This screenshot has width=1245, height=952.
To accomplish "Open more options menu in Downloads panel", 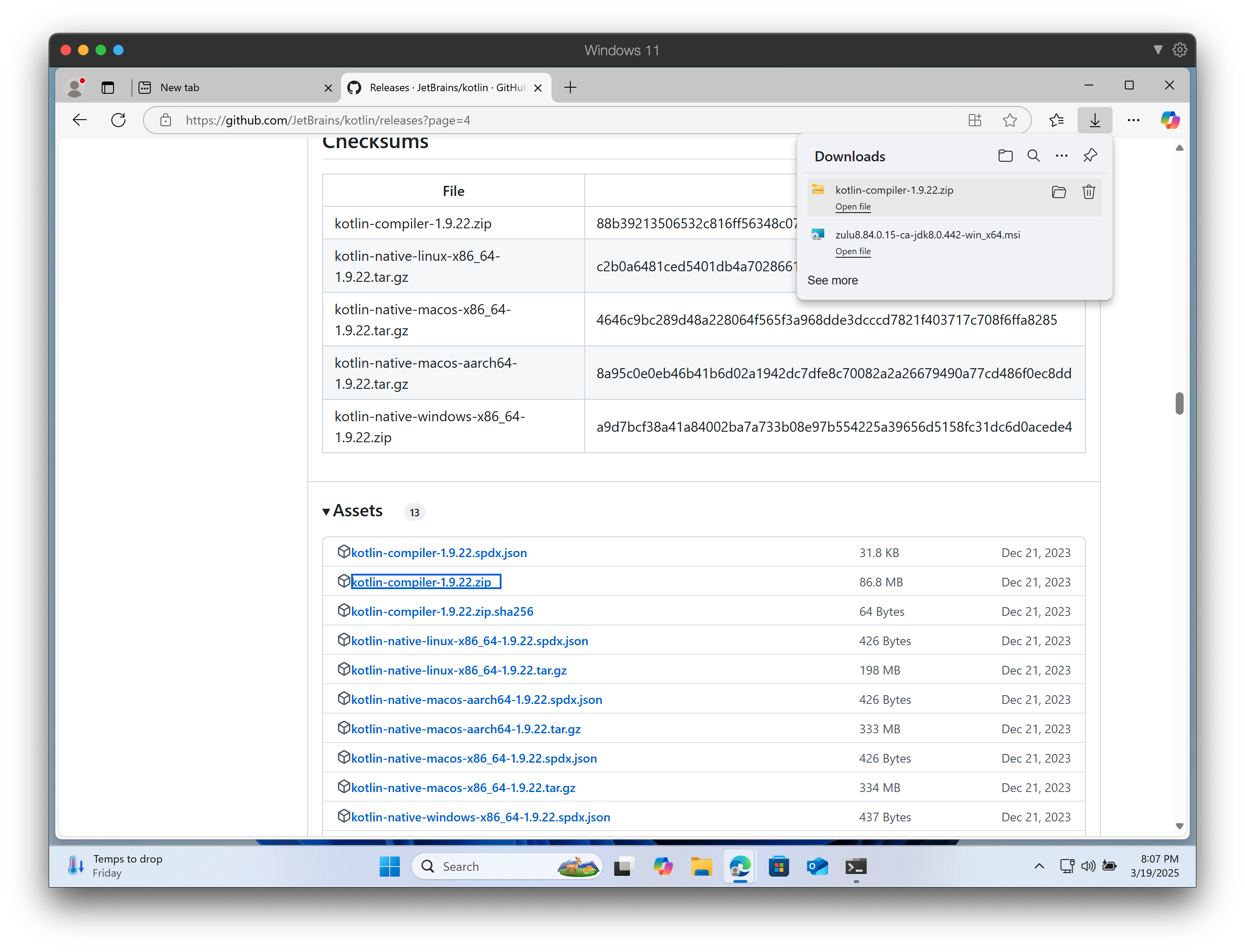I will pos(1061,155).
